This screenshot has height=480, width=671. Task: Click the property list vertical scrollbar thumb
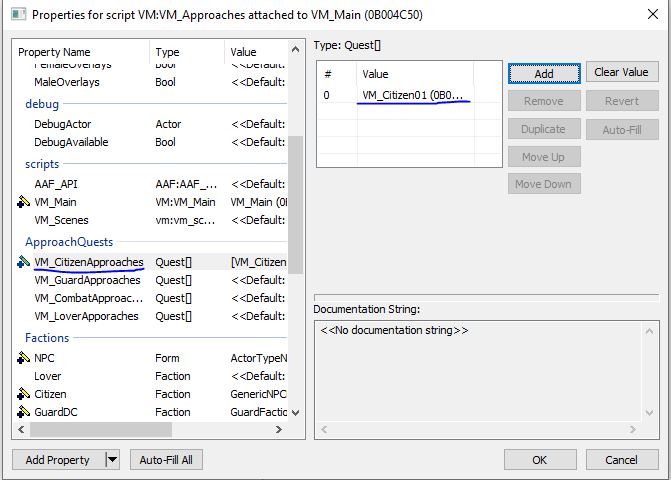(295, 204)
